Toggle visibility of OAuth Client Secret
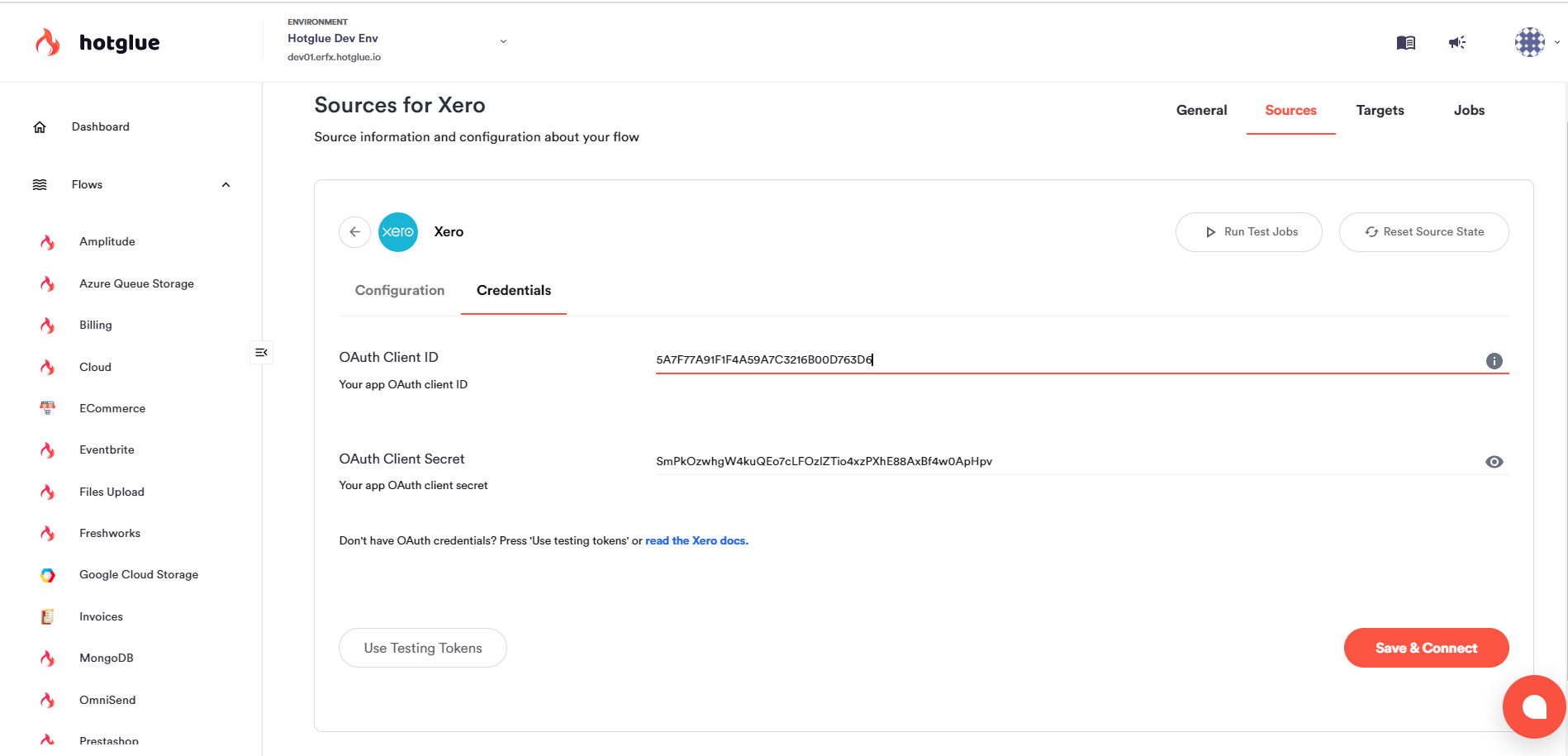The image size is (1568, 756). click(1494, 462)
